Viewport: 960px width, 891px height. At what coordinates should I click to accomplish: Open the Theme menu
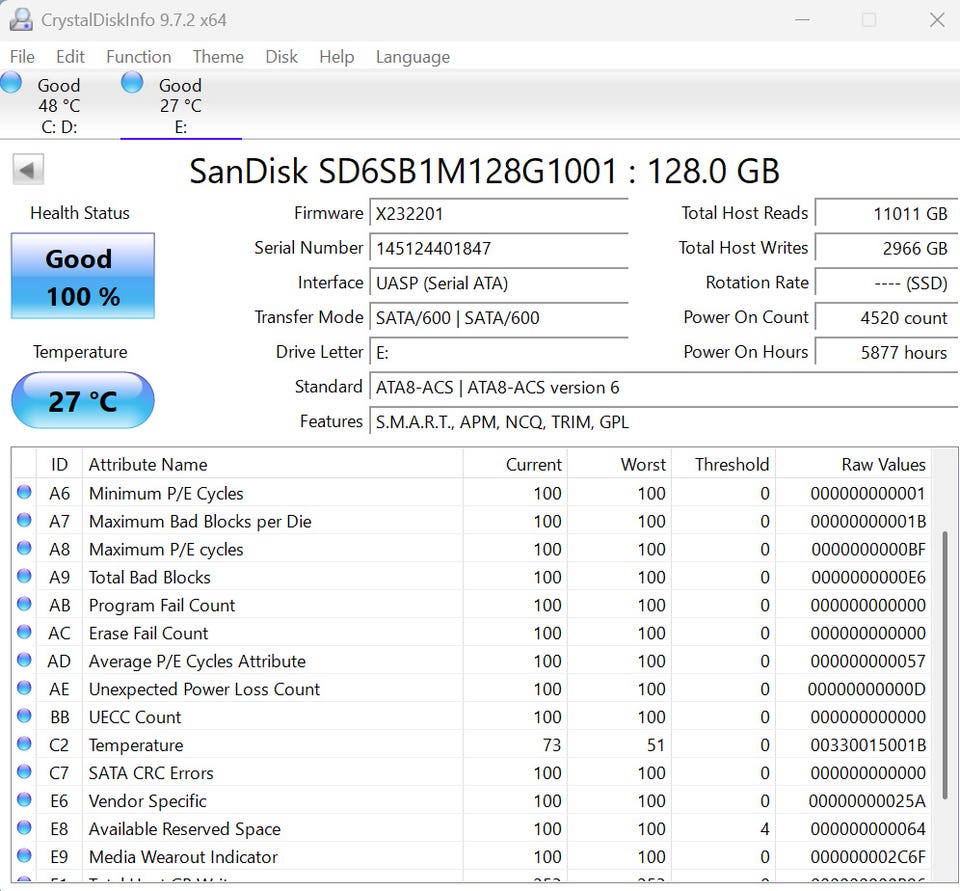coord(218,57)
